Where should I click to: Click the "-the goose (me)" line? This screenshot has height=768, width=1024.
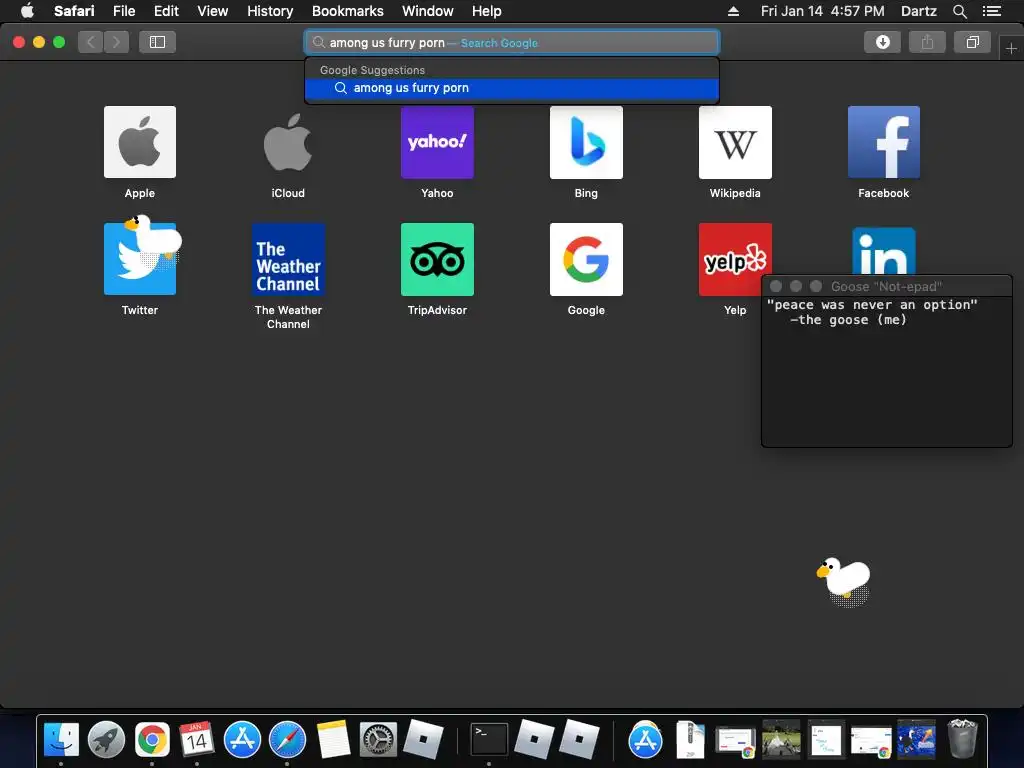pyautogui.click(x=848, y=320)
